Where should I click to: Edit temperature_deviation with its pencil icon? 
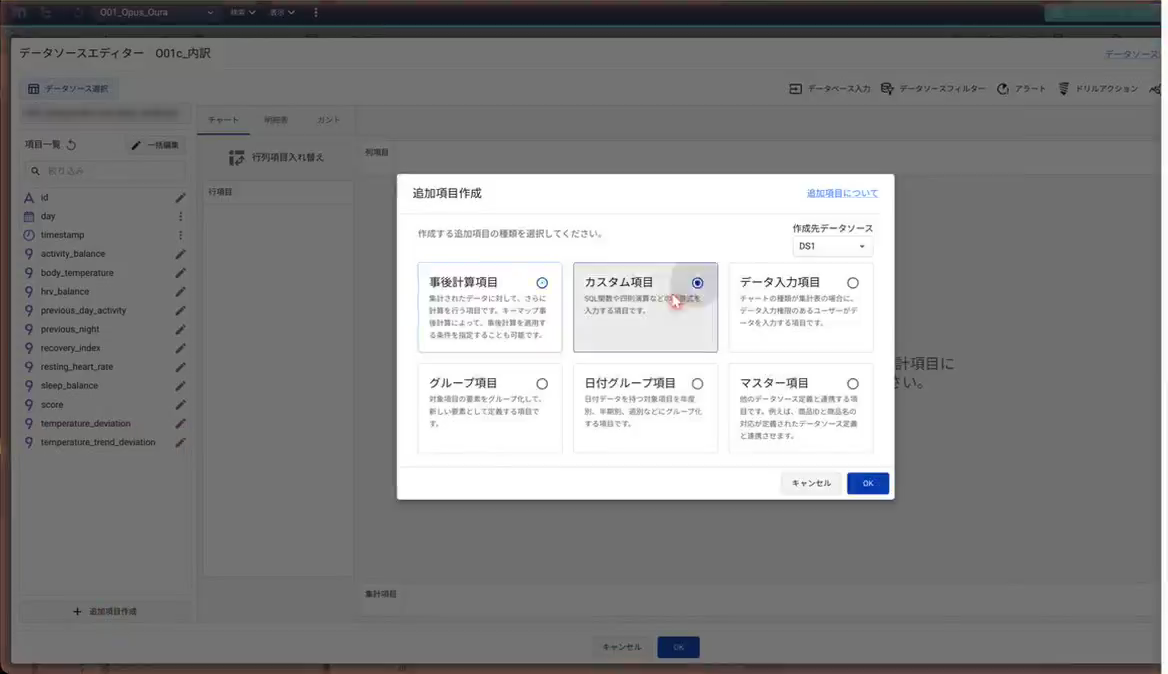[x=180, y=424]
